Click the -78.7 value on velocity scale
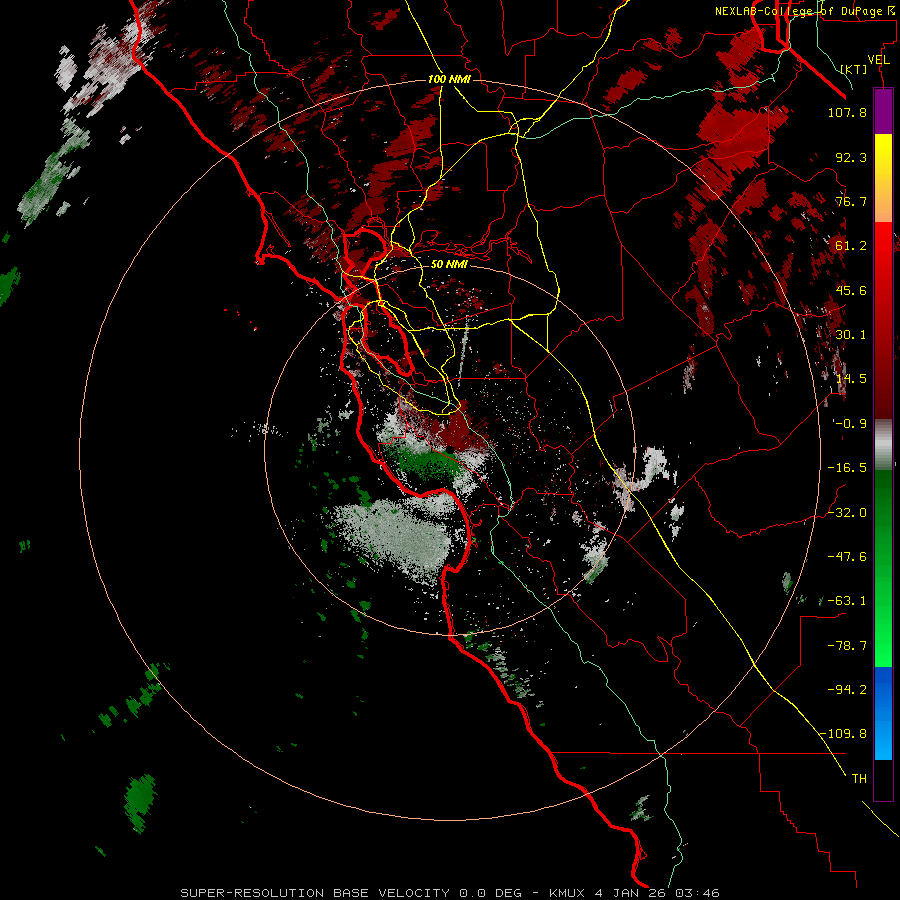Image resolution: width=900 pixels, height=900 pixels. (x=847, y=646)
